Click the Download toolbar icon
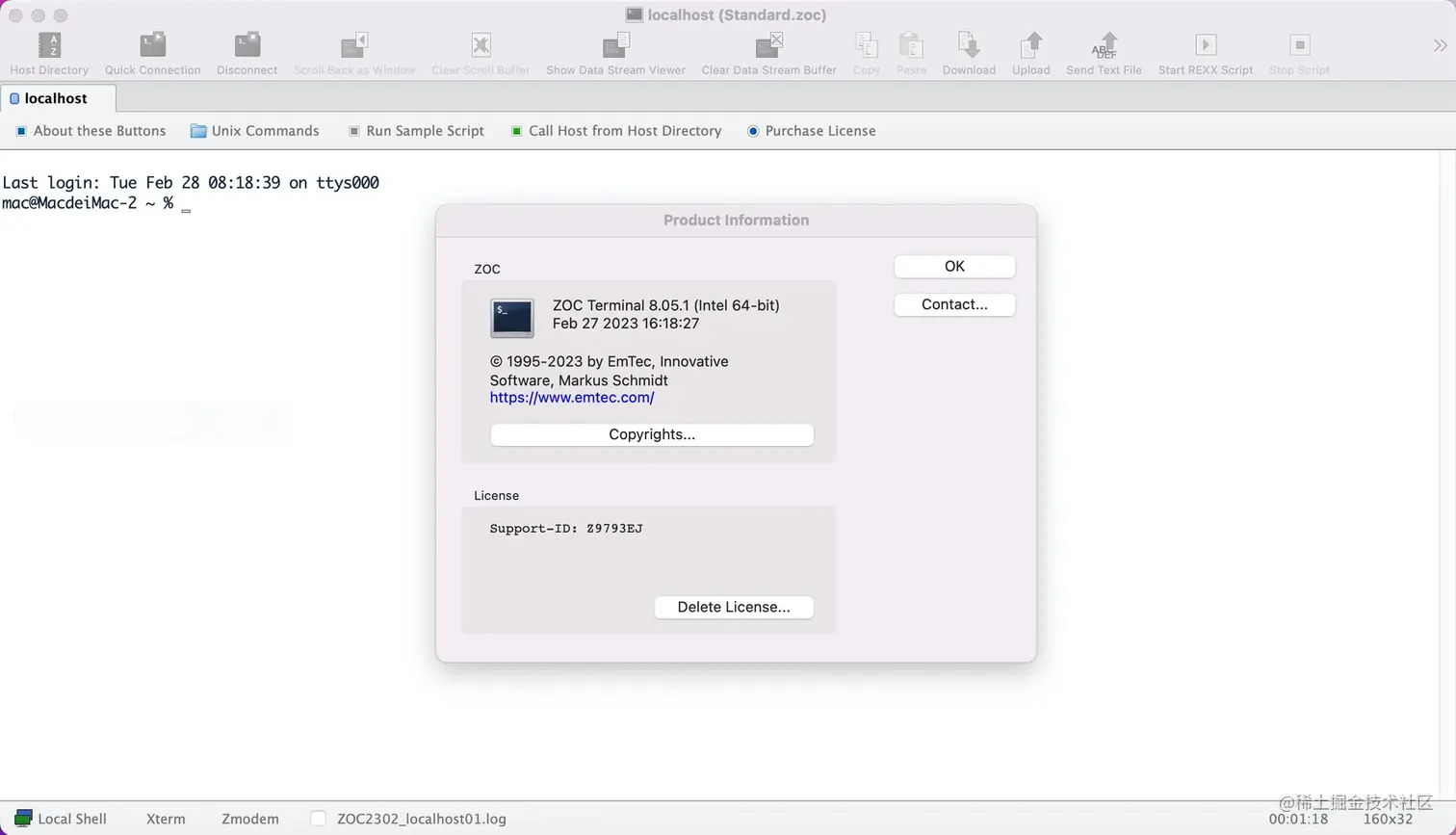Viewport: 1456px width, 835px height. (969, 45)
